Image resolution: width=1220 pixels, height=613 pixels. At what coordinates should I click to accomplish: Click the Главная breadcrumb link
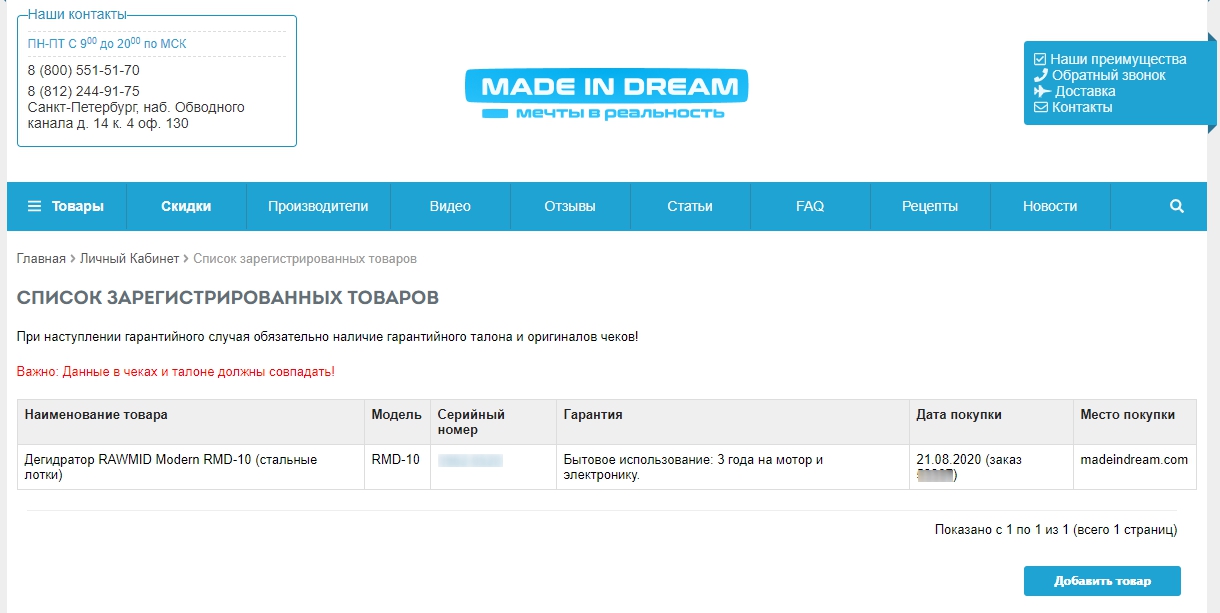[x=41, y=259]
